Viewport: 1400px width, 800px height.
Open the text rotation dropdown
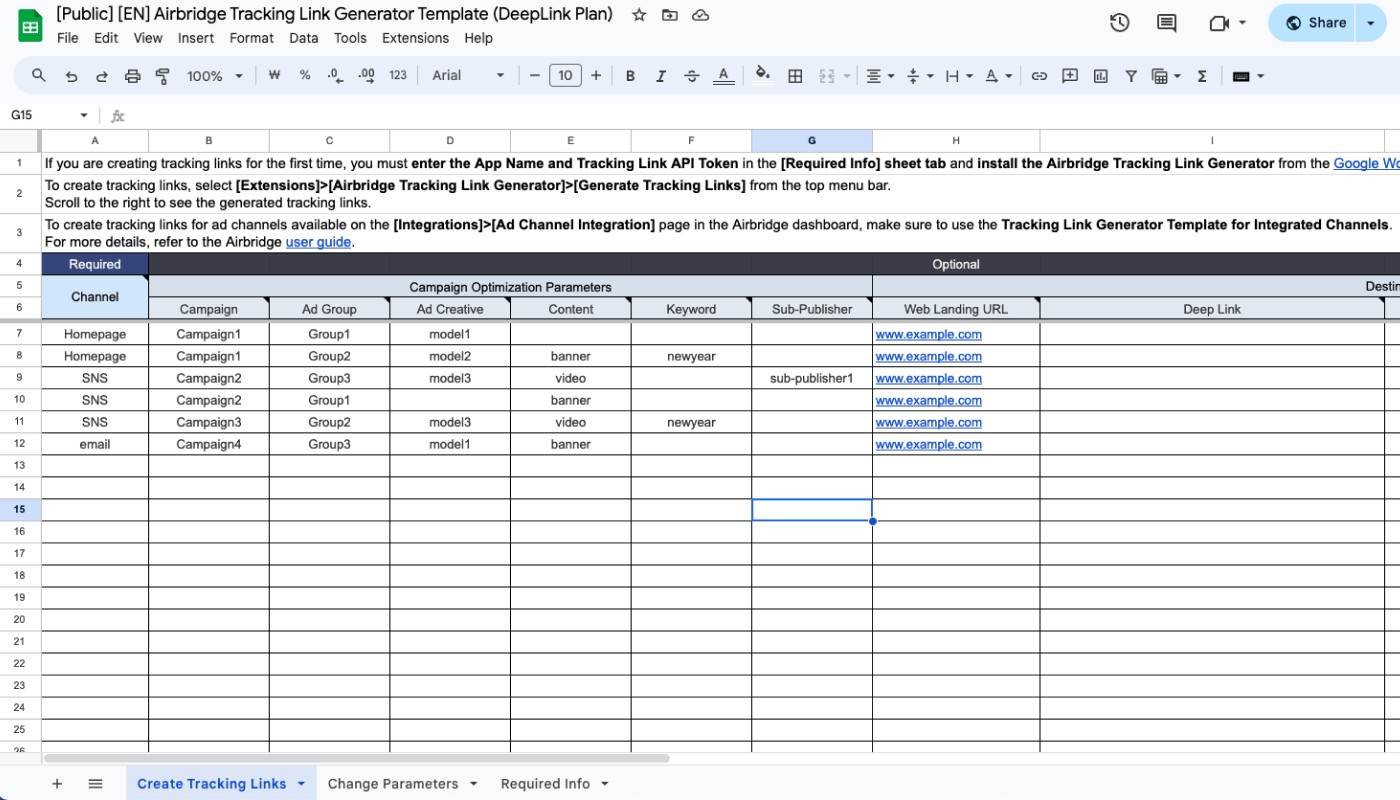click(x=999, y=76)
